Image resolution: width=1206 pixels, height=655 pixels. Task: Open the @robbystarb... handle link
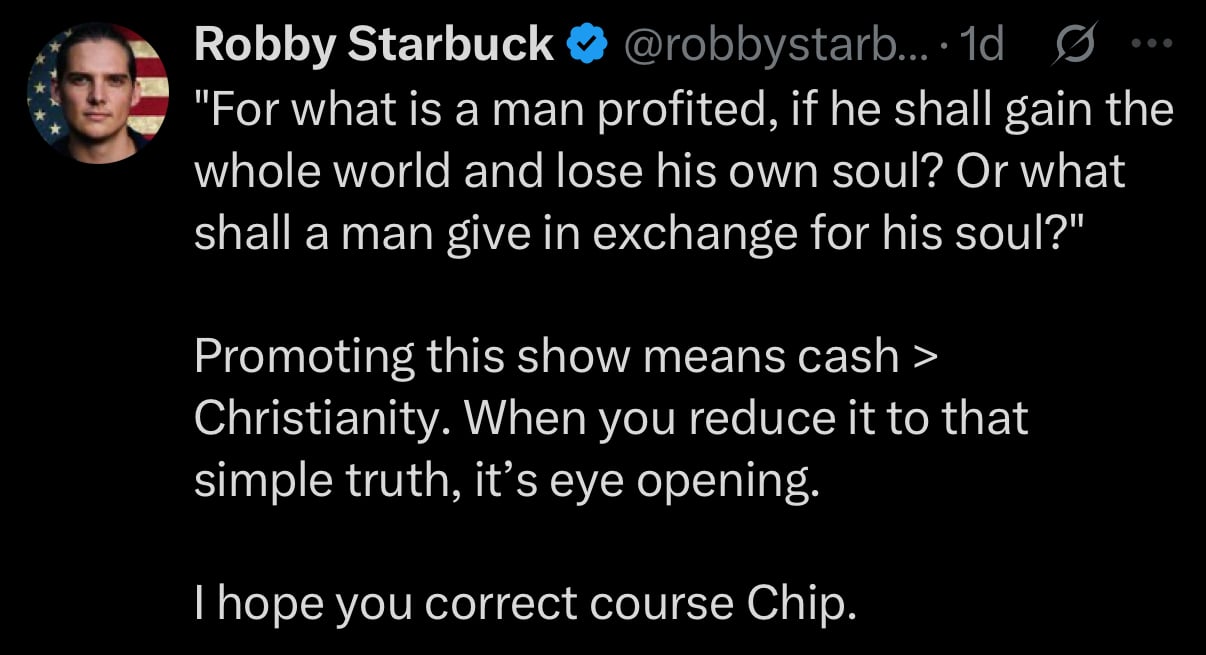click(765, 45)
